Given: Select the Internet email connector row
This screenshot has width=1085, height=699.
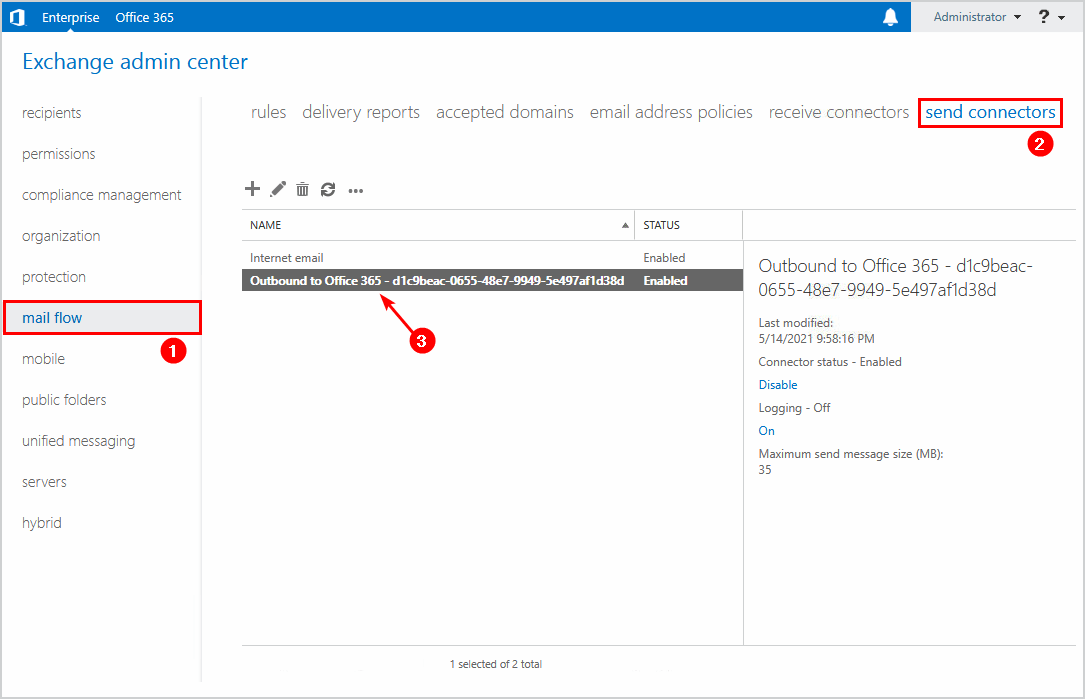Looking at the screenshot, I should click(x=492, y=257).
